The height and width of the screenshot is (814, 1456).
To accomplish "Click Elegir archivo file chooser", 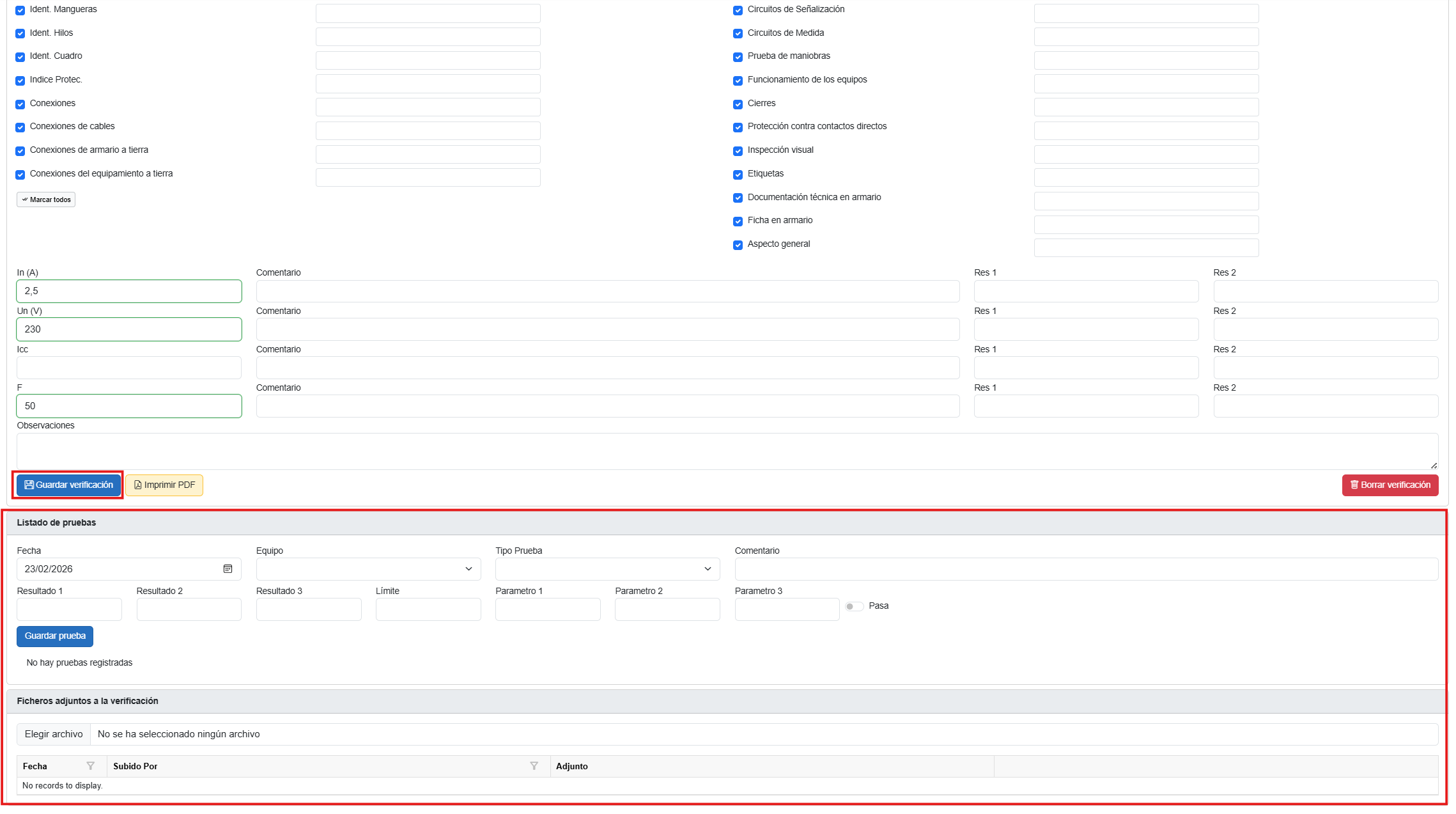I will pyautogui.click(x=54, y=734).
